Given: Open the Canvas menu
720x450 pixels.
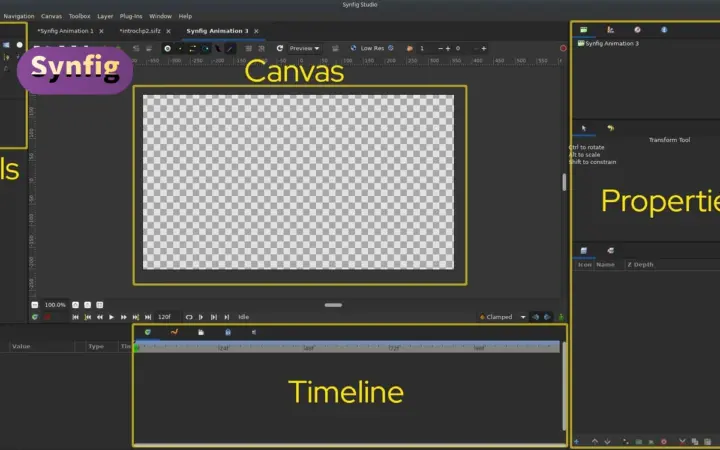Looking at the screenshot, I should tap(51, 16).
